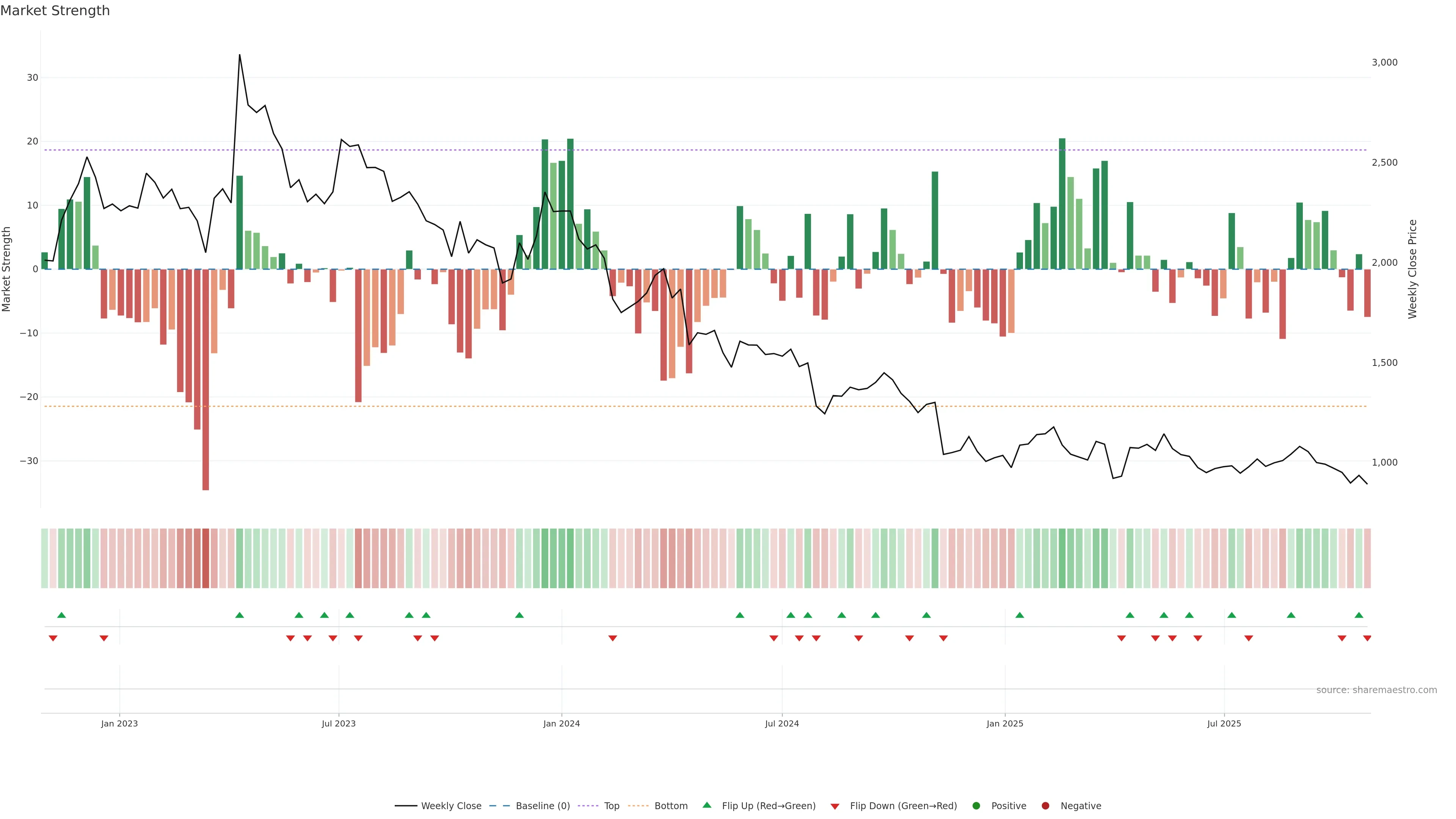Click Flip Up green triangle legend icon
Screen dimensions: 1456x819
(x=706, y=805)
